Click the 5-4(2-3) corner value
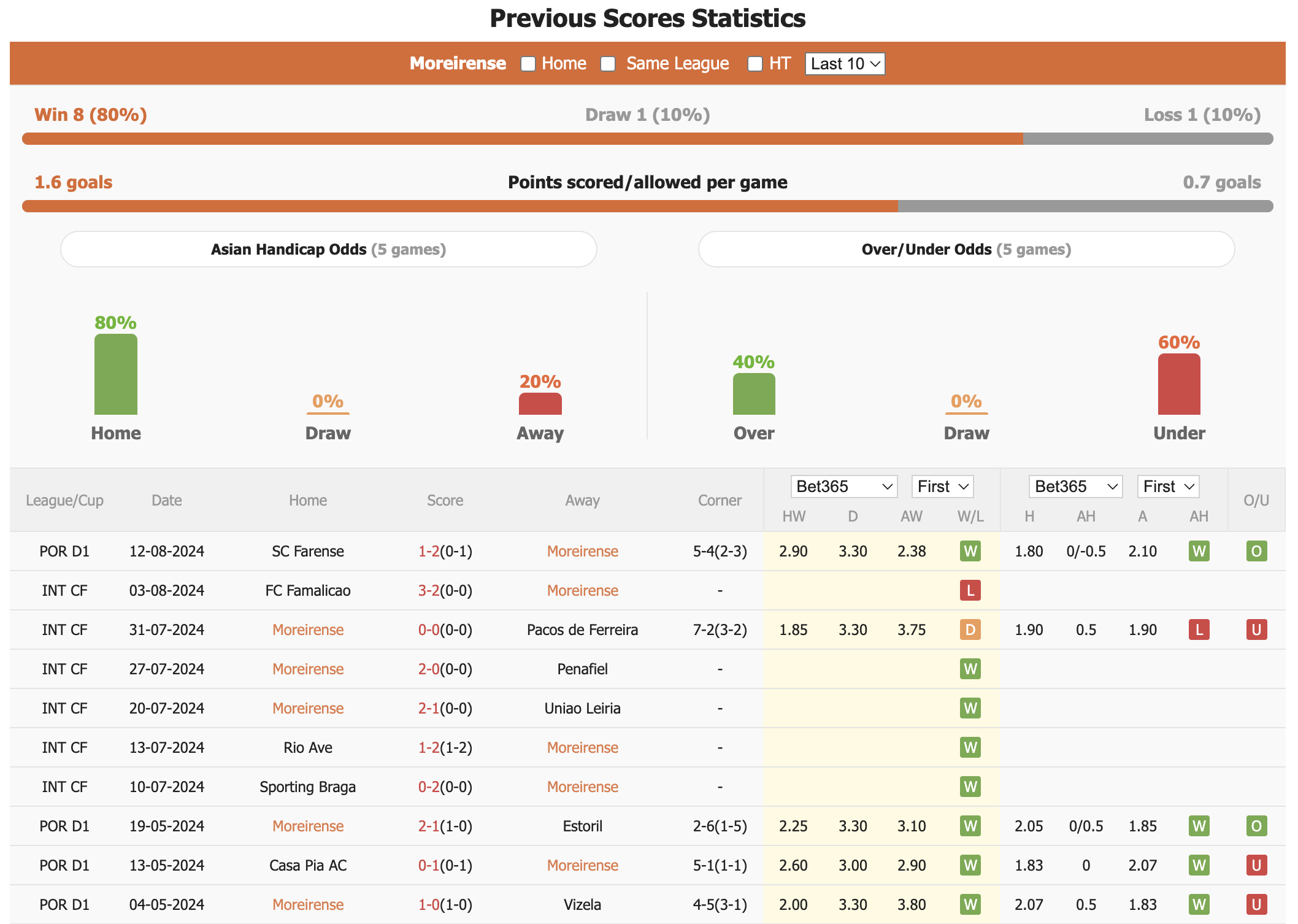1298x924 pixels. click(720, 551)
